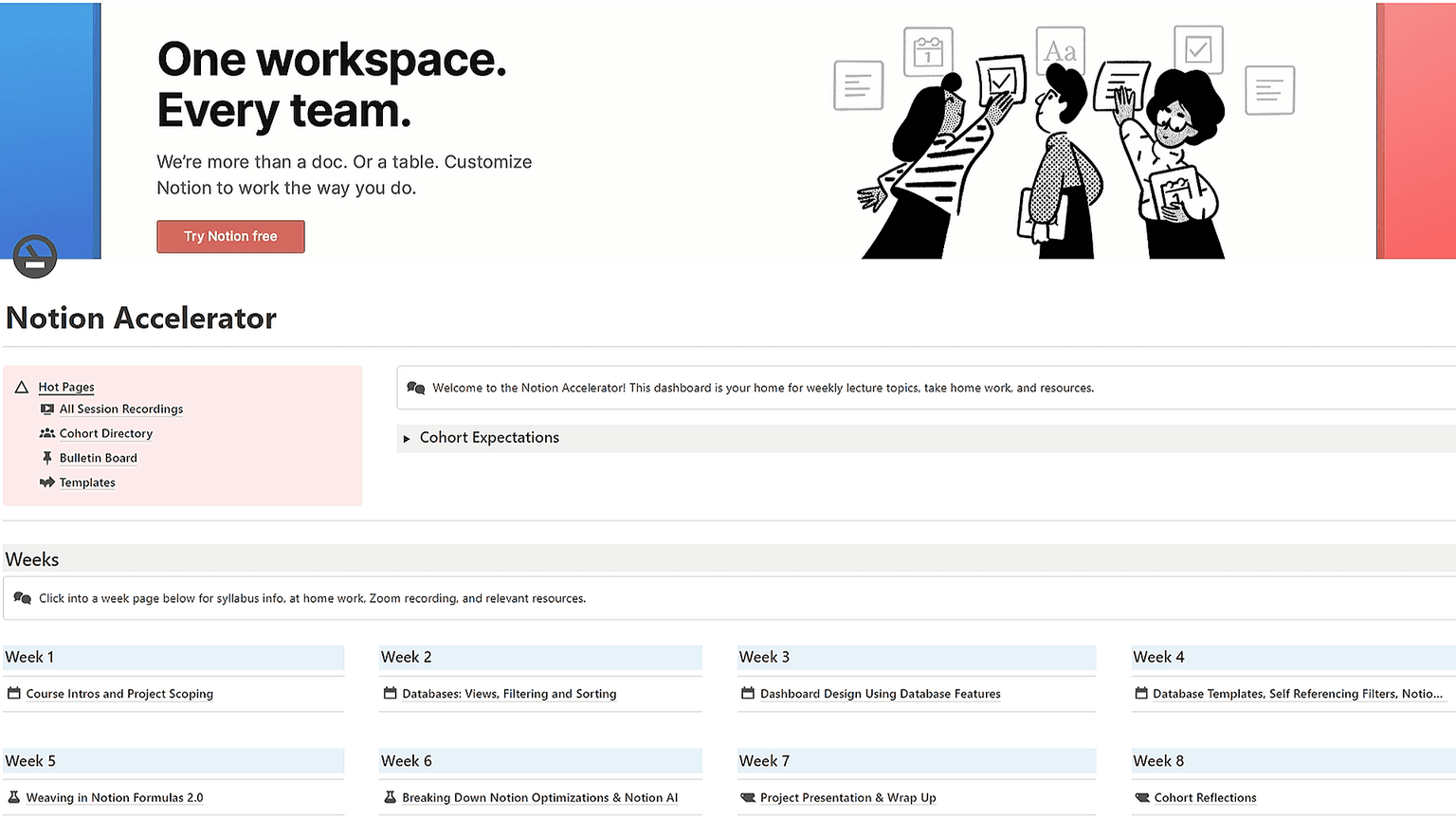Click the Try Notion free button
This screenshot has width=1456, height=819.
(x=230, y=236)
